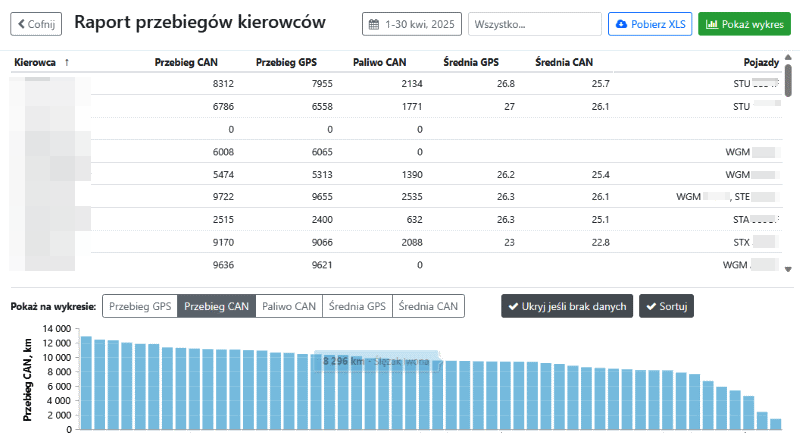The height and width of the screenshot is (433, 800).
Task: Click the 8312 Przebieg CAN cell
Action: pyautogui.click(x=223, y=84)
